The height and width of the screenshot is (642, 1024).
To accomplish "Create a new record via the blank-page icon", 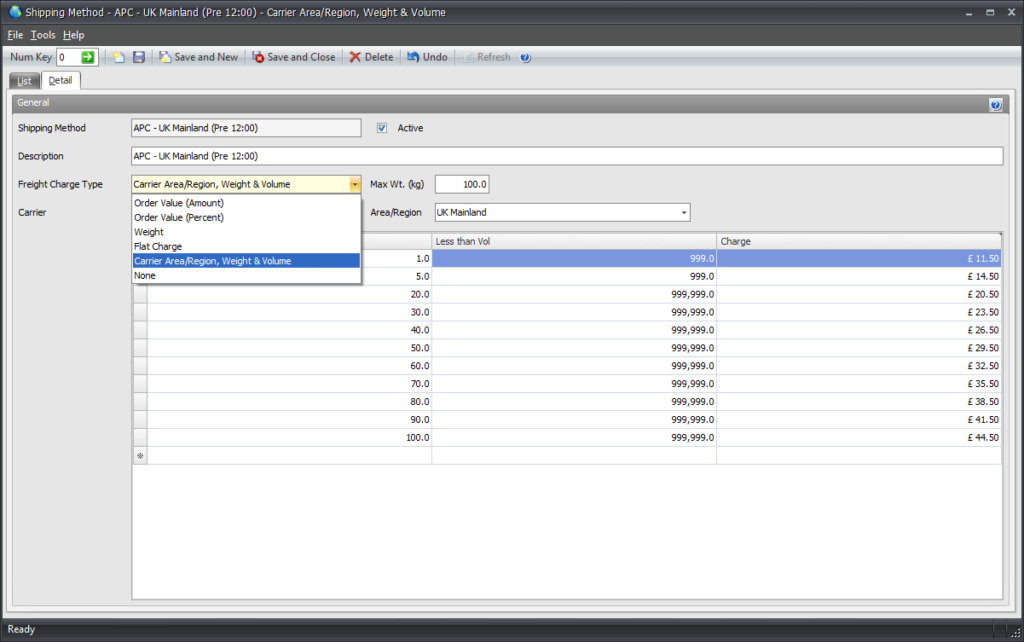I will click(x=119, y=57).
